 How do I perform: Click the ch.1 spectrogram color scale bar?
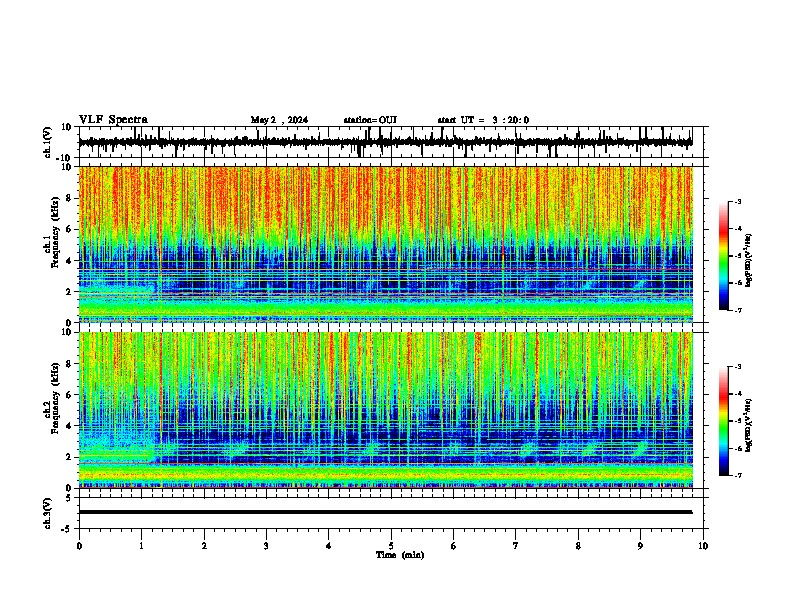pos(724,256)
